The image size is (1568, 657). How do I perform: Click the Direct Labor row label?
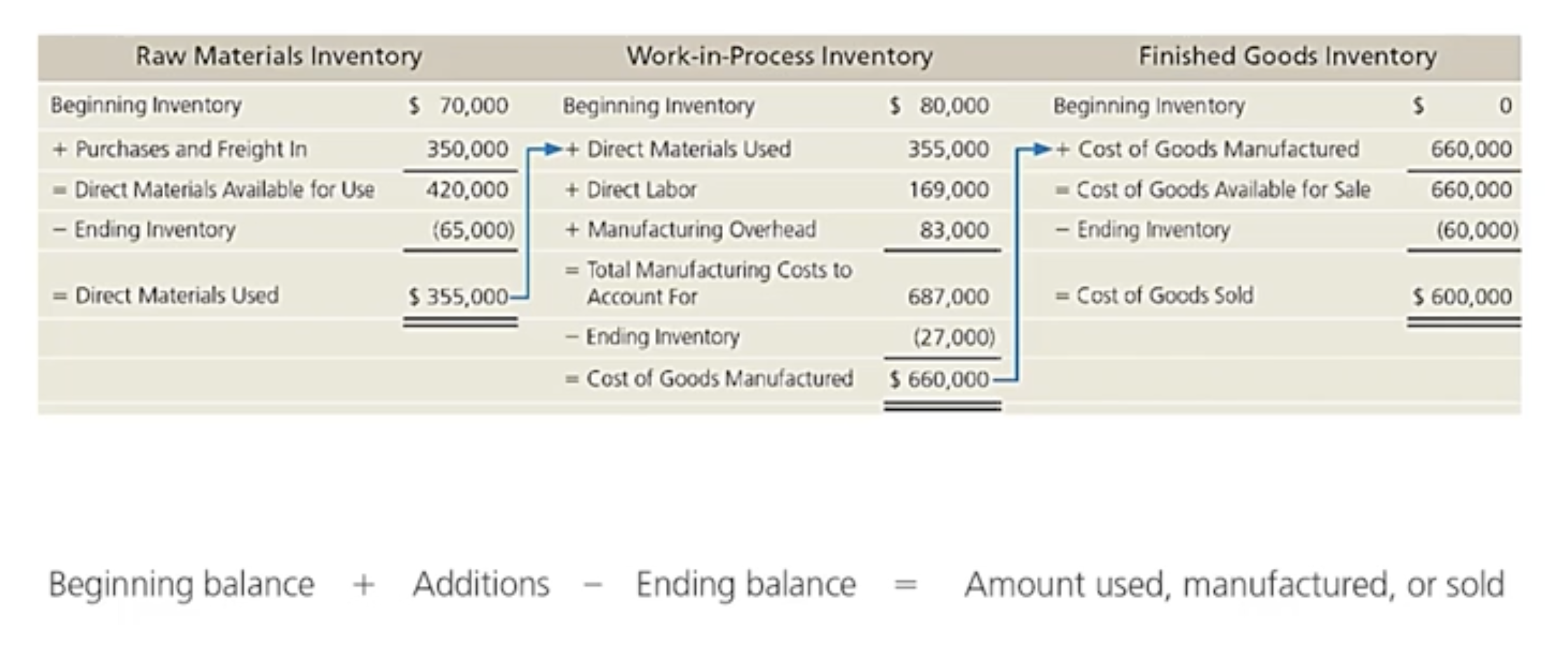click(642, 190)
